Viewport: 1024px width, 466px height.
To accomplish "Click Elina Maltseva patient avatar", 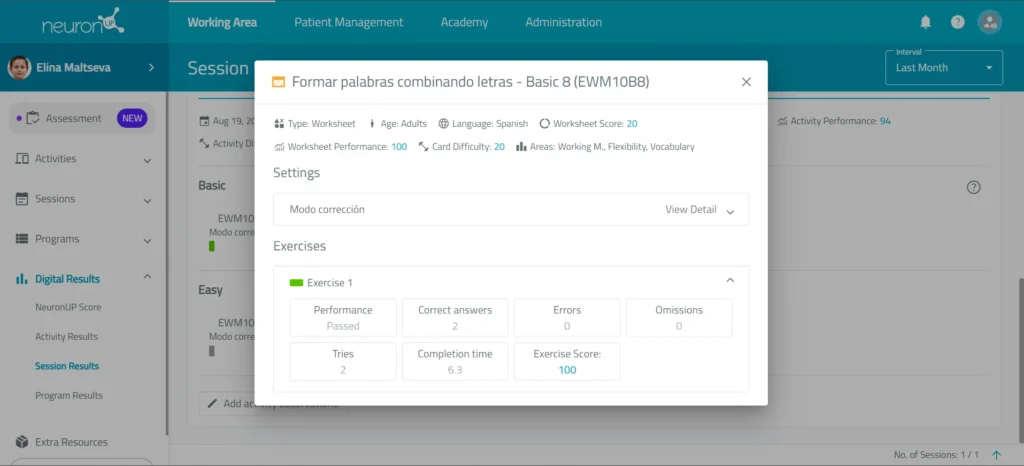I will 19,67.
